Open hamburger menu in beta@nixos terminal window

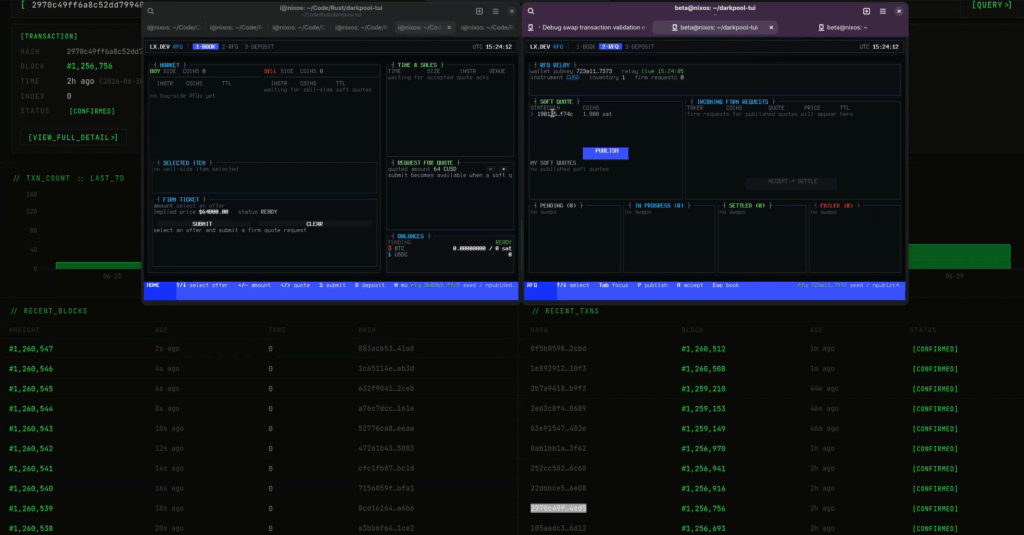[883, 11]
